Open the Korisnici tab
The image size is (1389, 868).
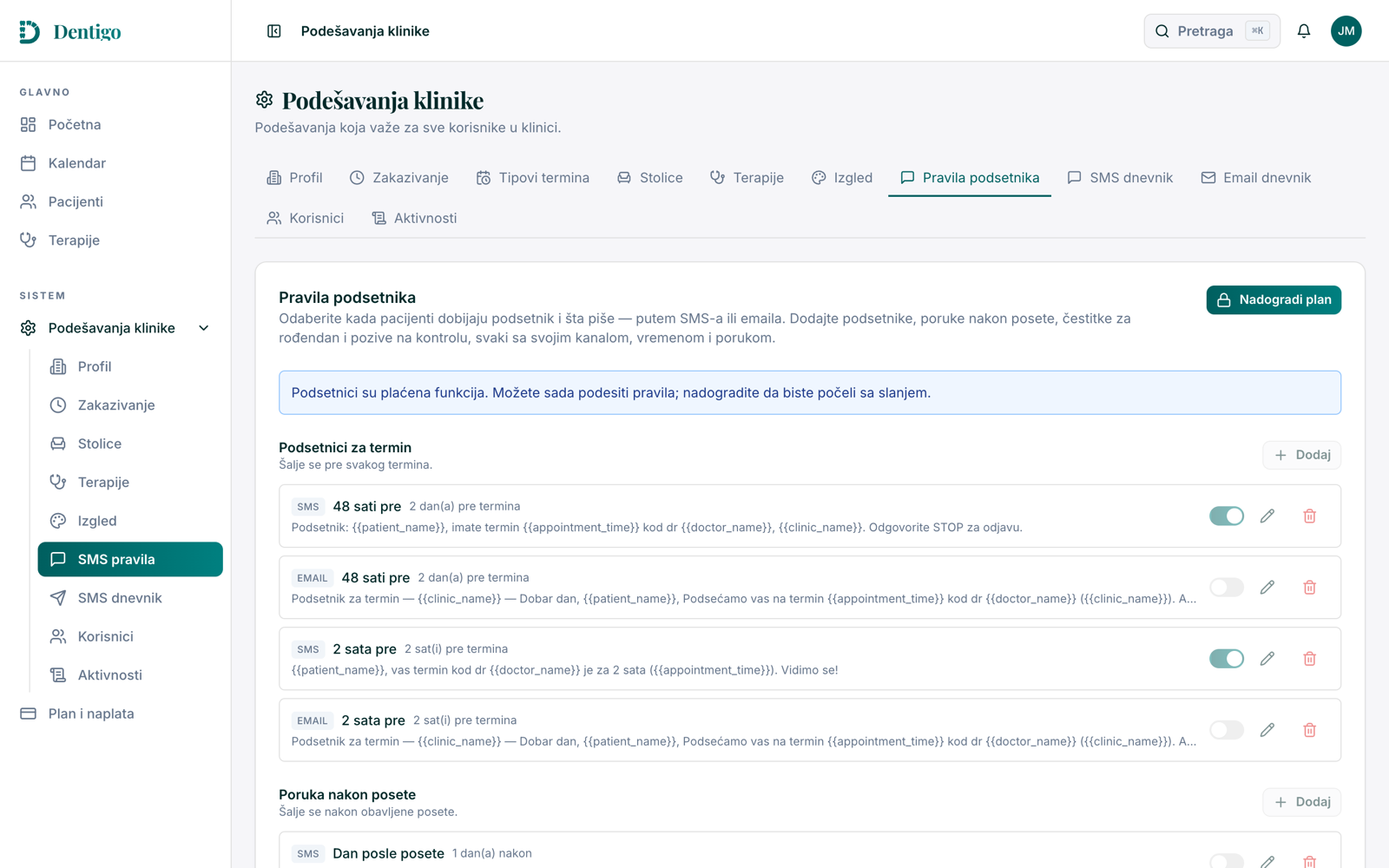click(306, 219)
